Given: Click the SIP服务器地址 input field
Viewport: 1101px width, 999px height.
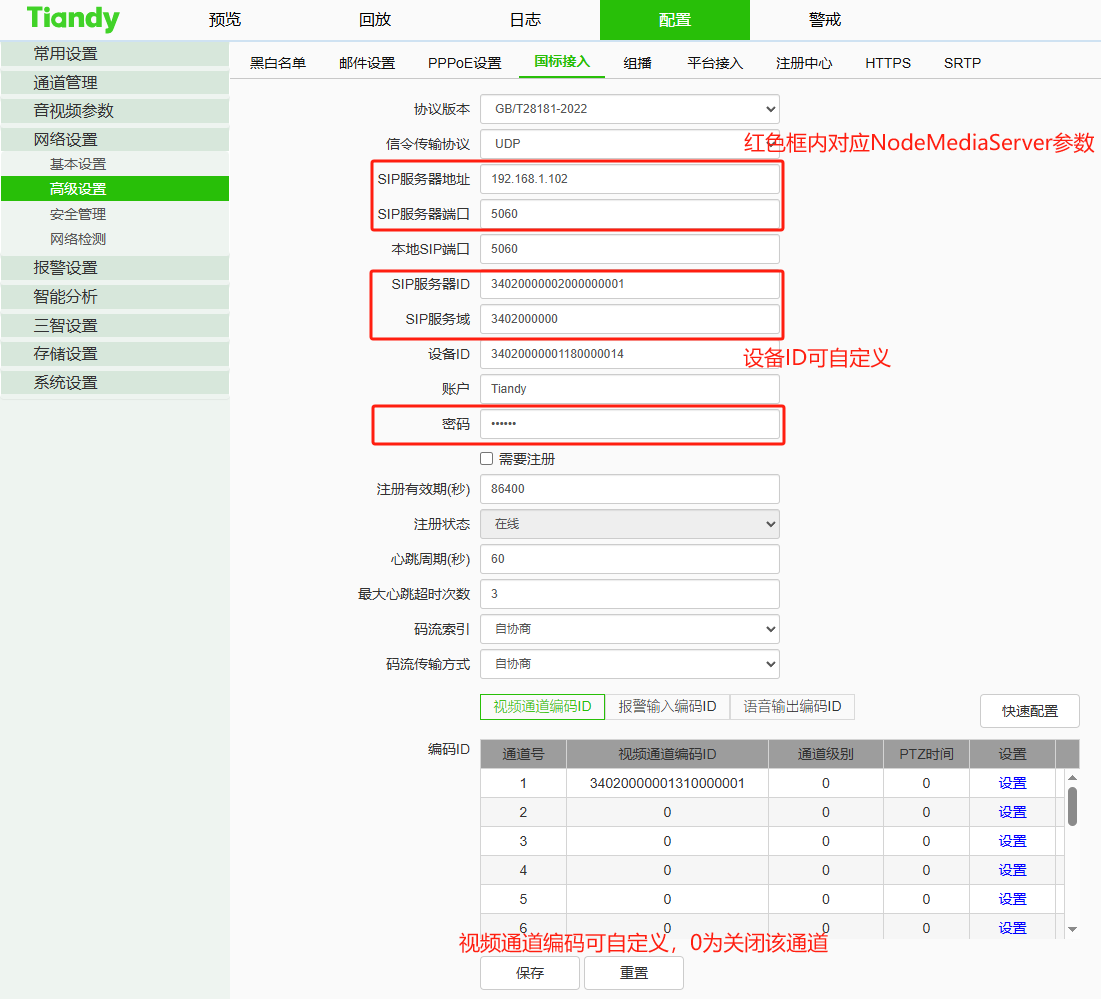Looking at the screenshot, I should [x=630, y=179].
